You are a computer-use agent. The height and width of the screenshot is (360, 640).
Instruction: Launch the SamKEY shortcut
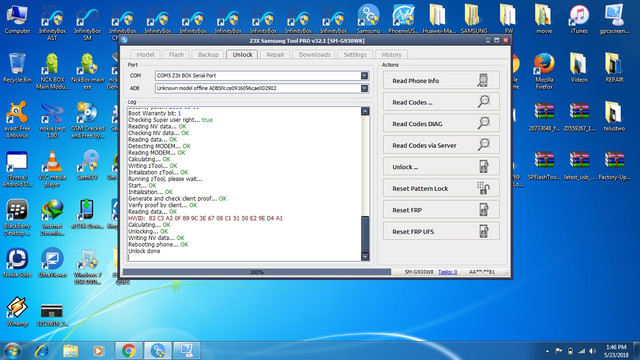tap(87, 166)
